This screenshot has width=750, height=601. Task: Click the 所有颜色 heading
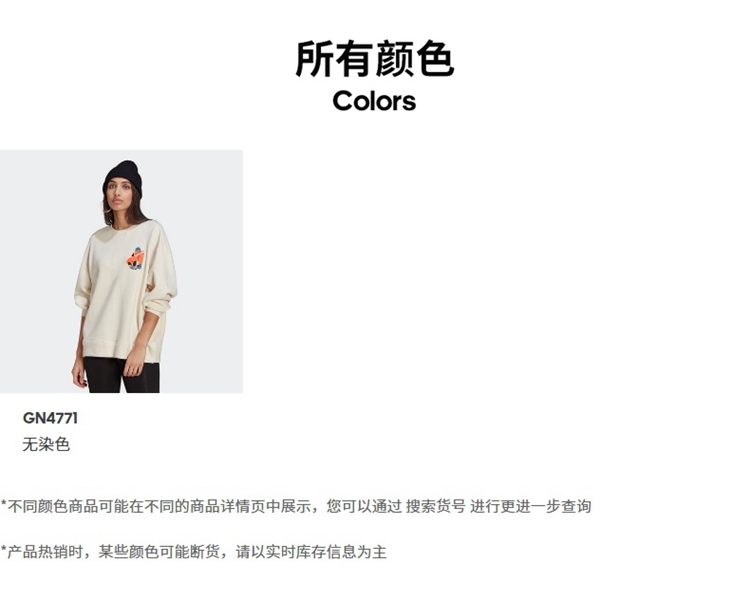click(375, 58)
